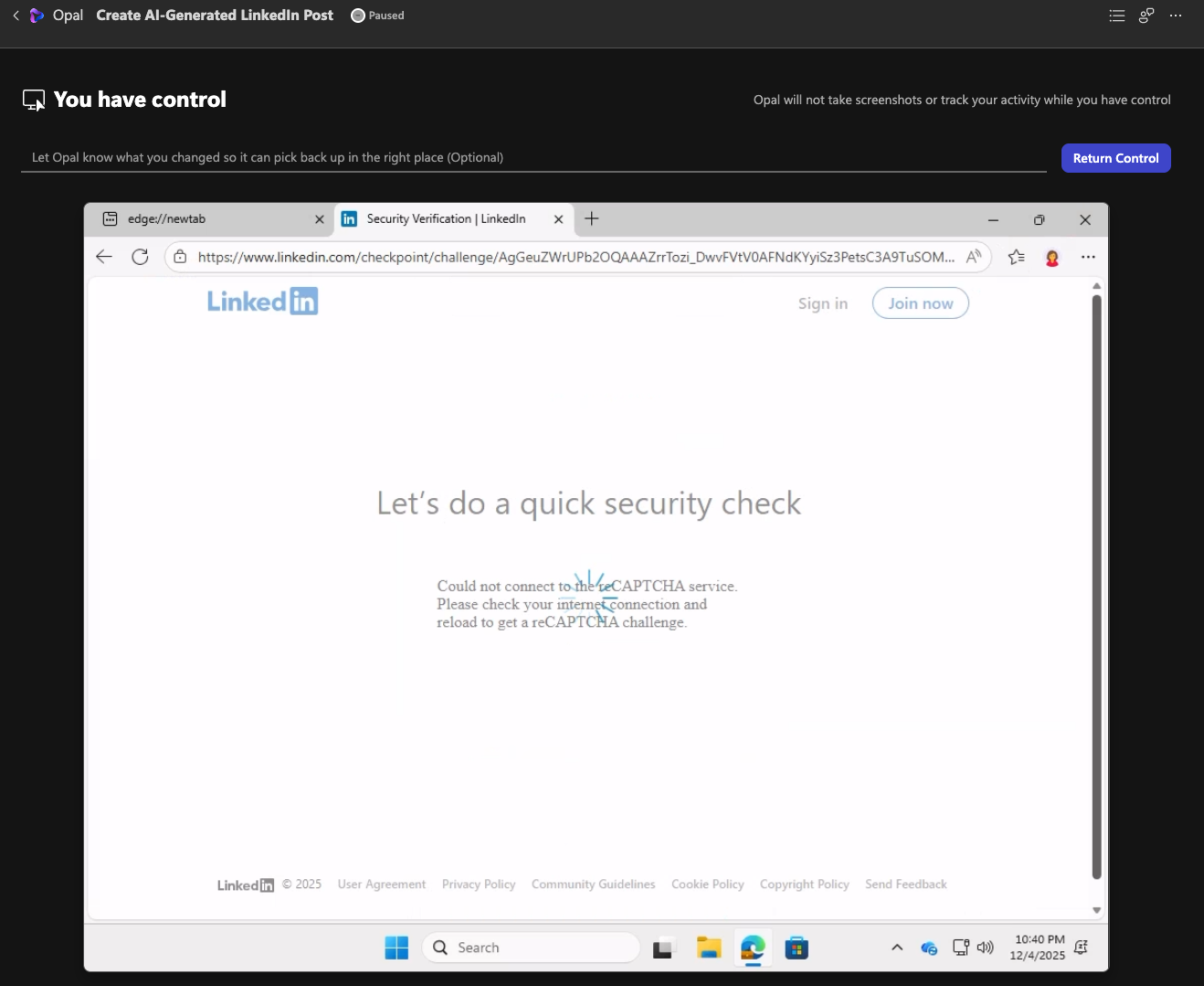
Task: Click the Opal back arrow icon
Action: pyautogui.click(x=16, y=16)
